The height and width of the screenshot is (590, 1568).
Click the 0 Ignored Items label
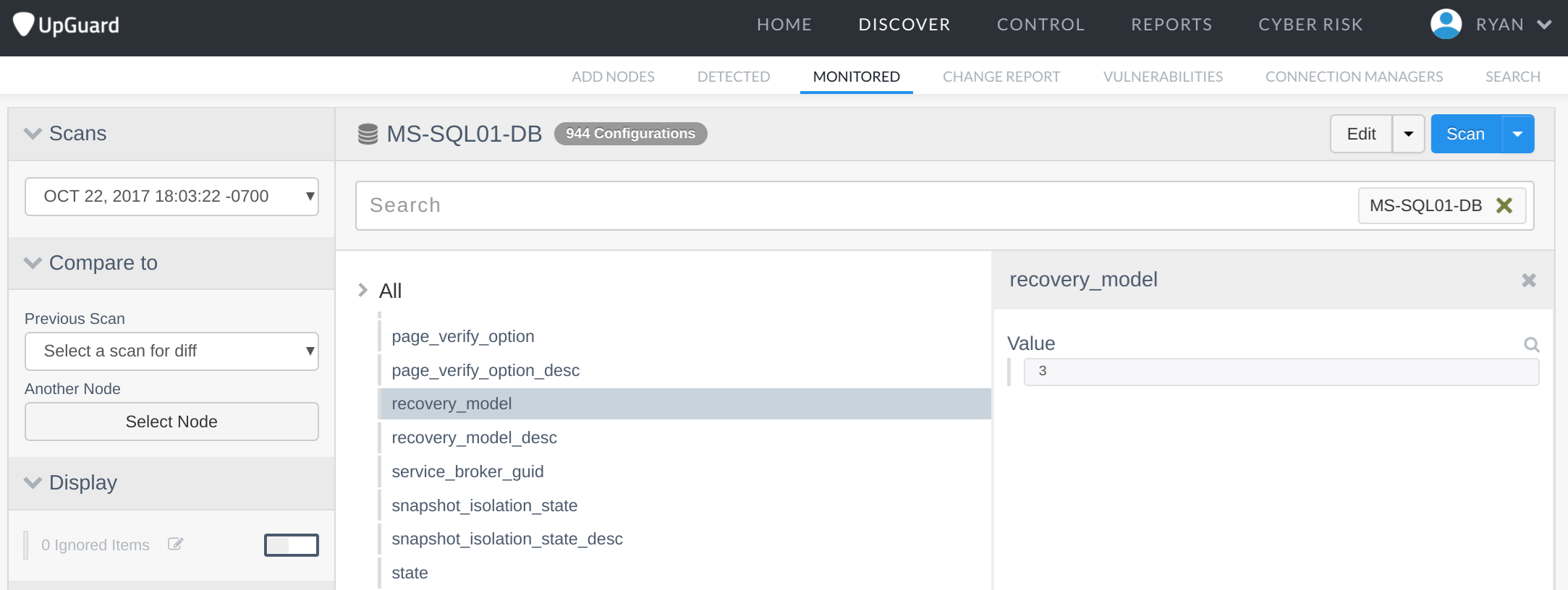click(x=95, y=545)
